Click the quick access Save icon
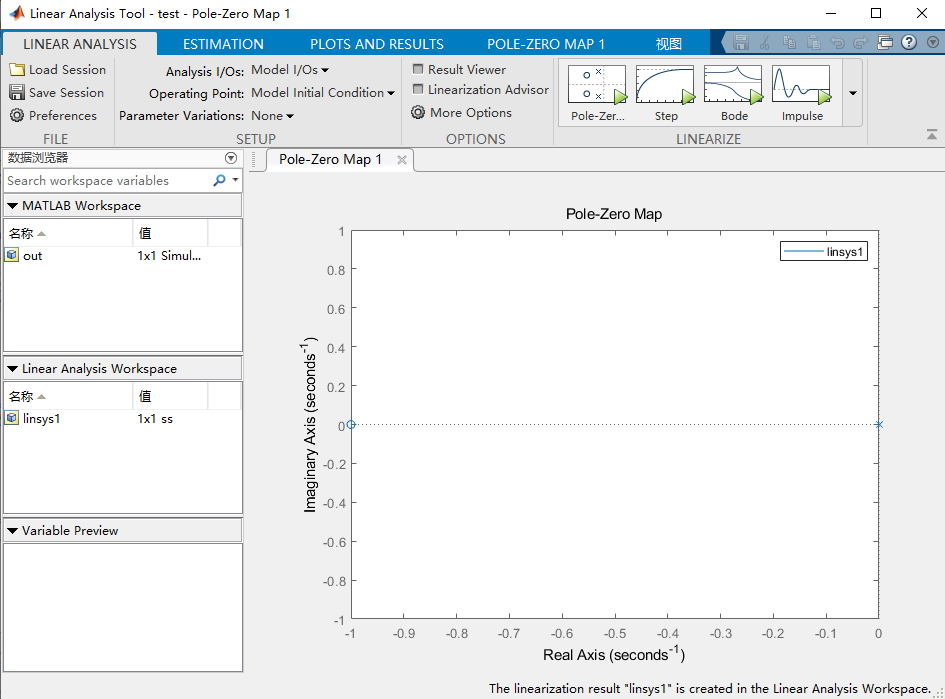945x699 pixels. click(x=741, y=43)
